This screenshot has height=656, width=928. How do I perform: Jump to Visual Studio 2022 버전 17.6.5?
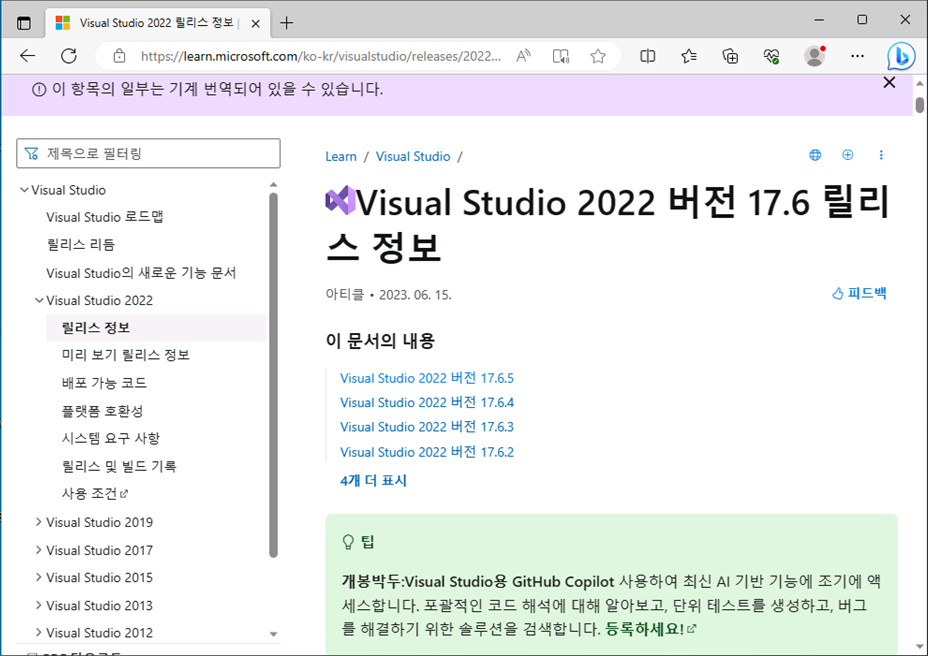click(427, 378)
